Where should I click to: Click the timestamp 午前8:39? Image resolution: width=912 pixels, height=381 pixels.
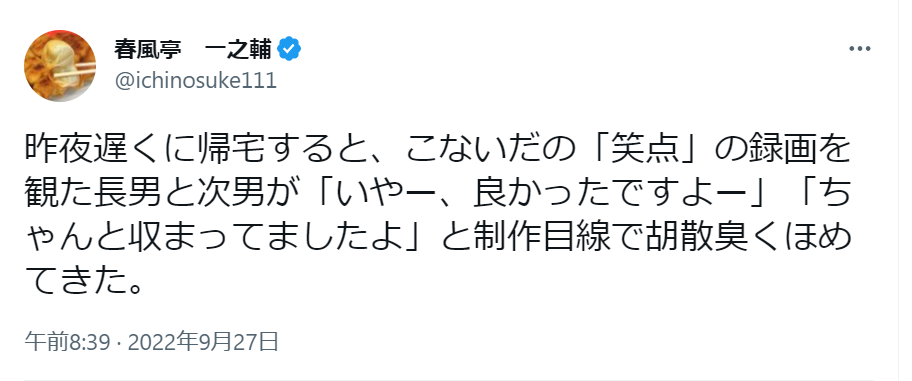pos(67,343)
